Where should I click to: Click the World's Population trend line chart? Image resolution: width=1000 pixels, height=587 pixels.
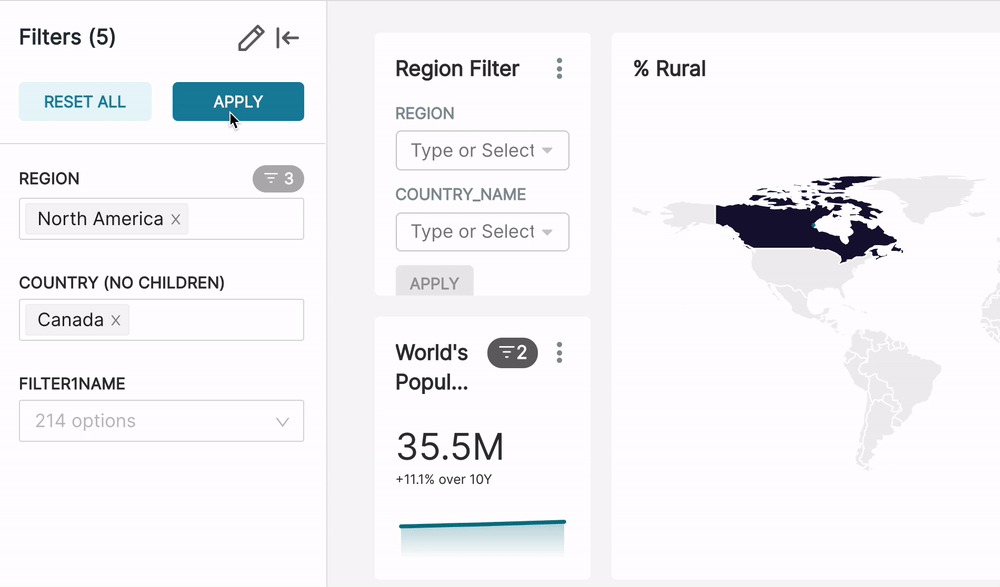(482, 538)
